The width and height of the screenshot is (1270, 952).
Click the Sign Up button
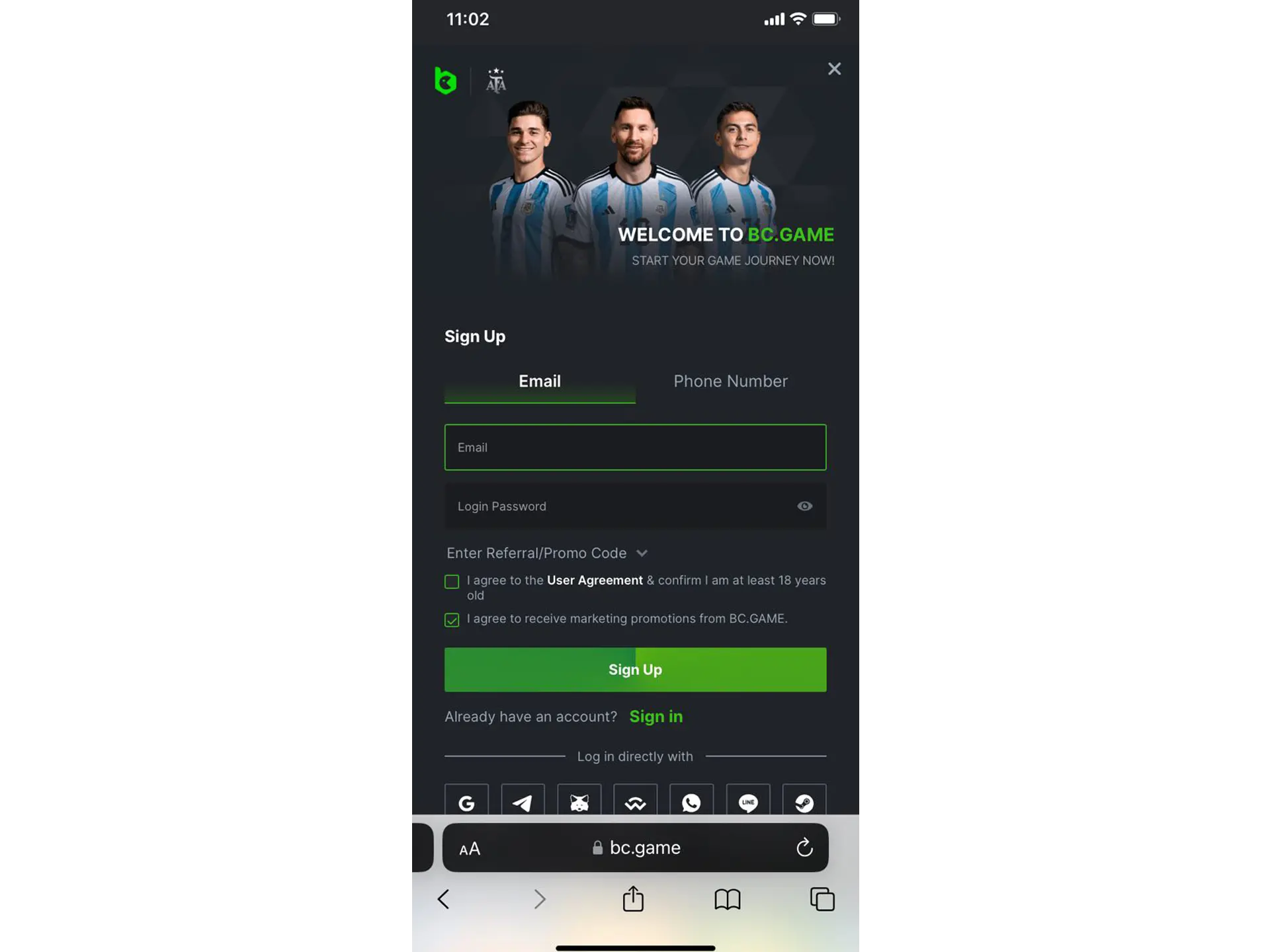click(635, 669)
